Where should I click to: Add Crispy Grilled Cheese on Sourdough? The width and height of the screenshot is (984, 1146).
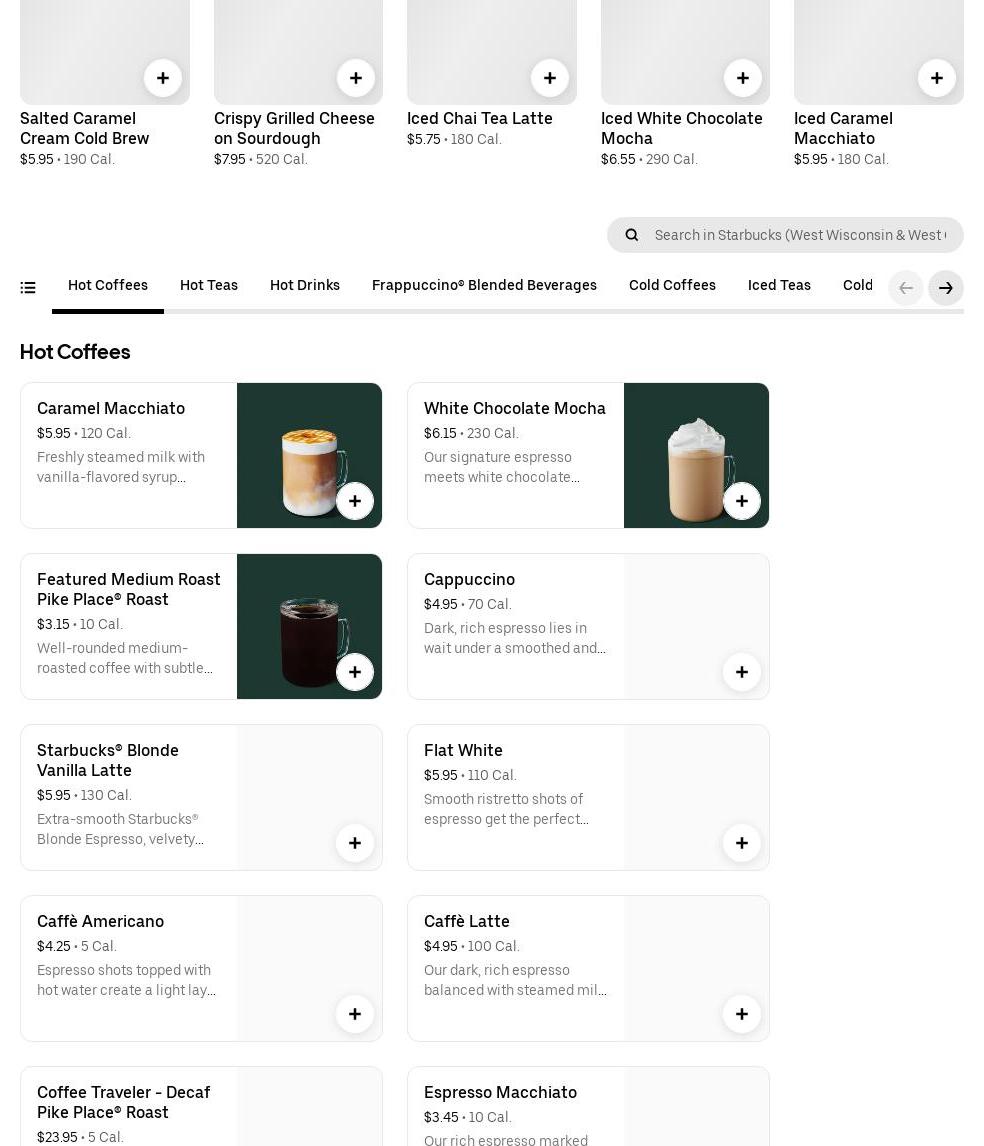356,78
